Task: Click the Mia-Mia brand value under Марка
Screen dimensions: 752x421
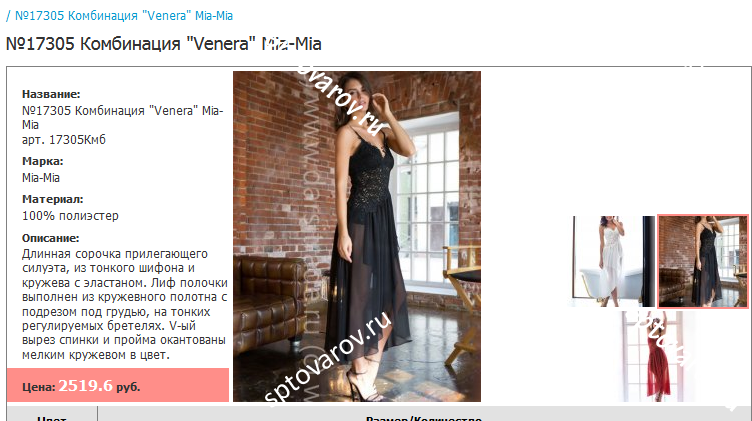Action: [x=41, y=178]
